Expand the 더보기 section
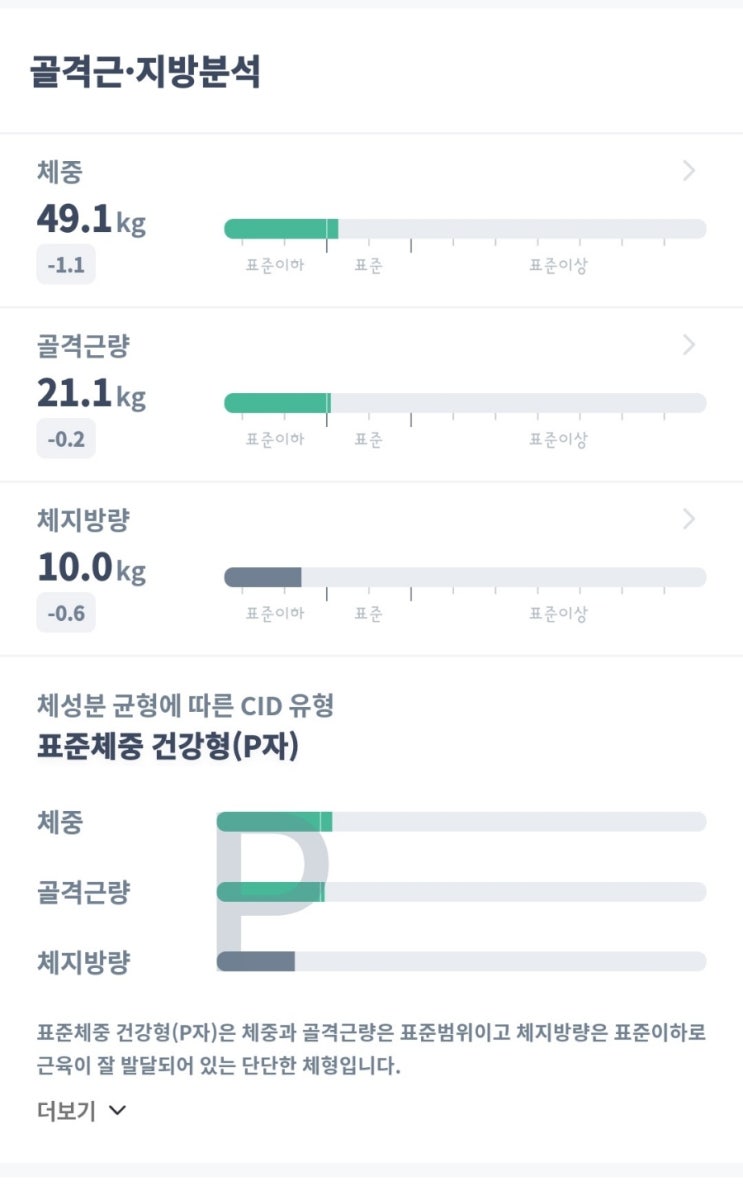The height and width of the screenshot is (1200, 743). (82, 1111)
